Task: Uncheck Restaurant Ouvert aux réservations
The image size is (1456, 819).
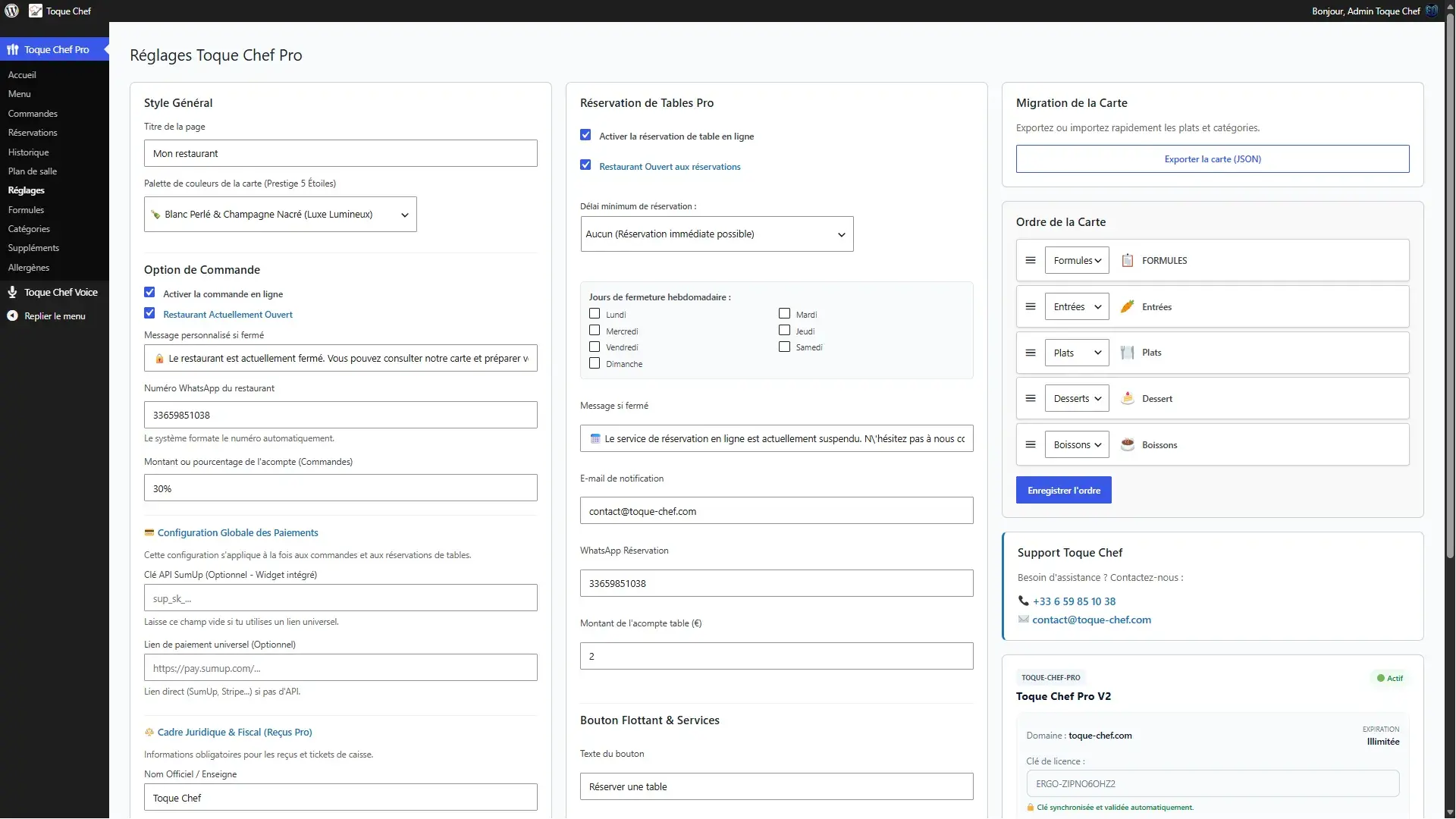Action: (x=585, y=165)
